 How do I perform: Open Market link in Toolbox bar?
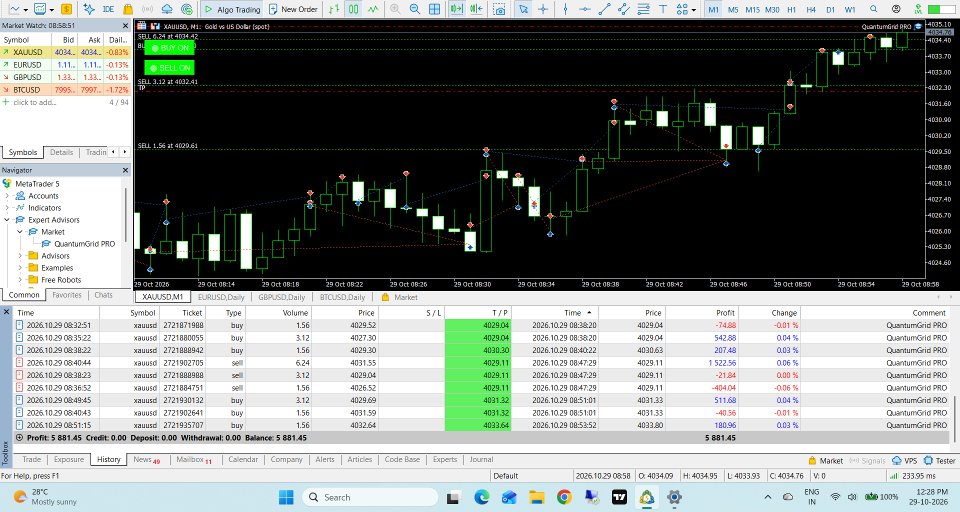825,461
